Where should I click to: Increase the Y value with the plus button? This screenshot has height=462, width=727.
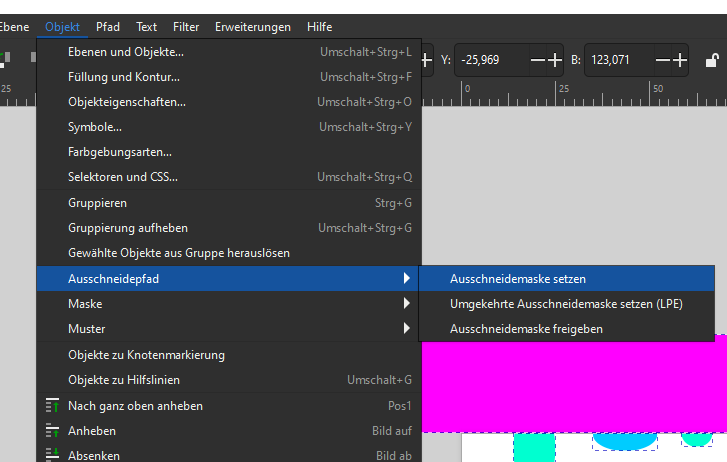coord(553,60)
